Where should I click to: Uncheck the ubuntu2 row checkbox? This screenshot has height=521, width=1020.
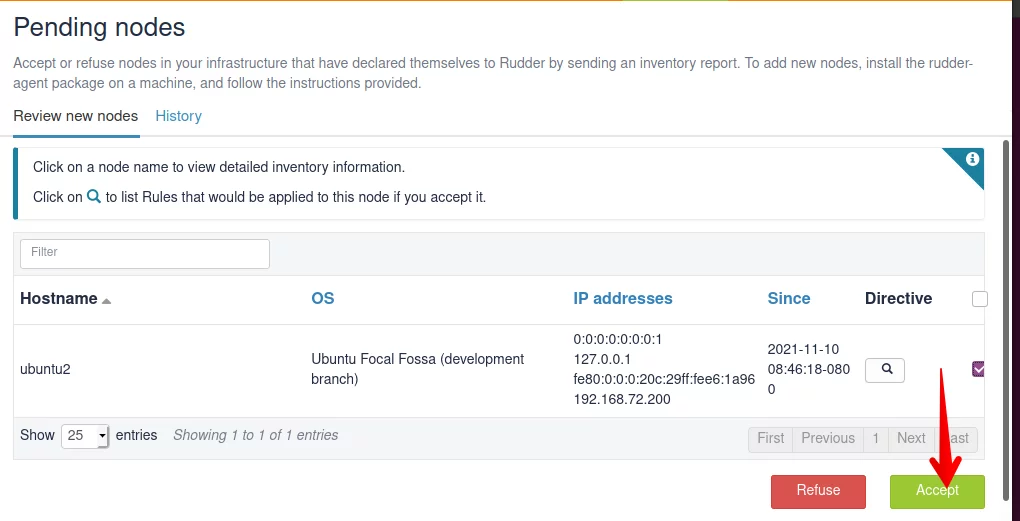tap(978, 369)
